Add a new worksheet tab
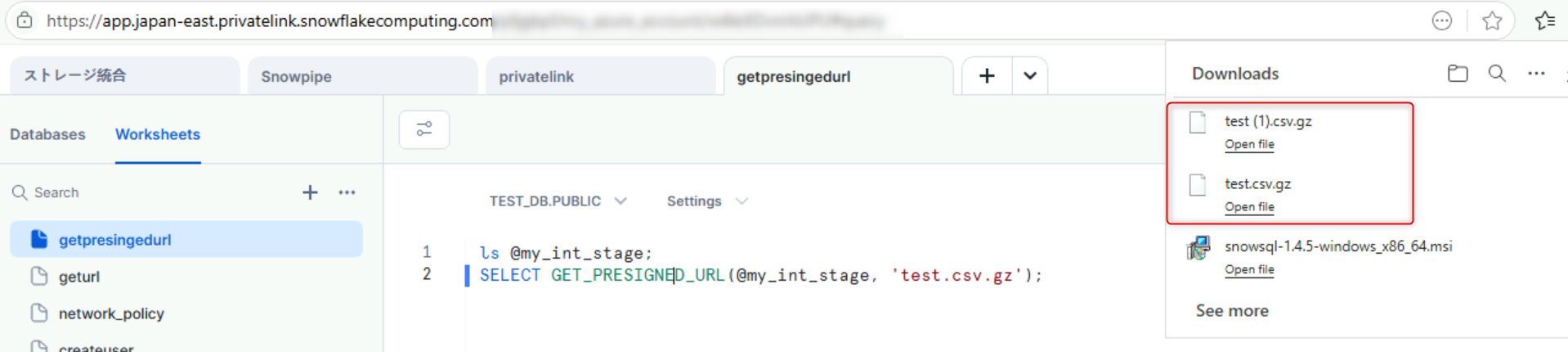The image size is (1568, 352). pyautogui.click(x=987, y=76)
